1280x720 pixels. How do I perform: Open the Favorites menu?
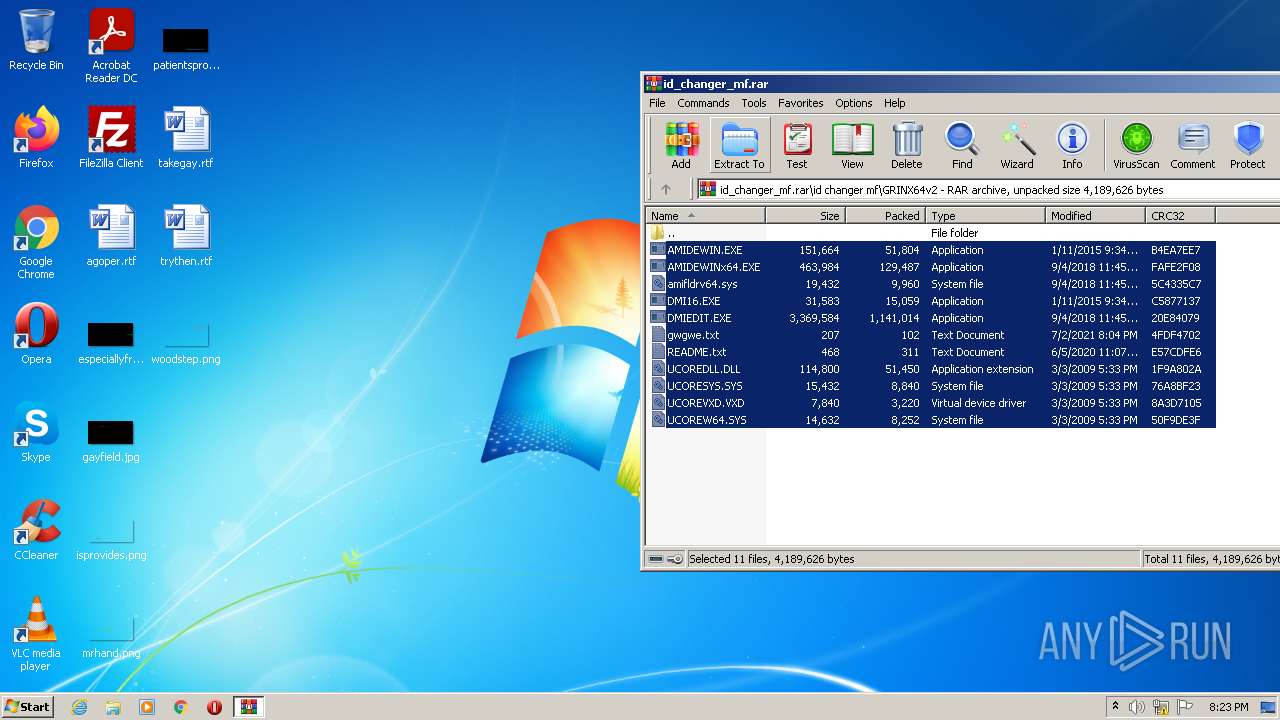801,103
